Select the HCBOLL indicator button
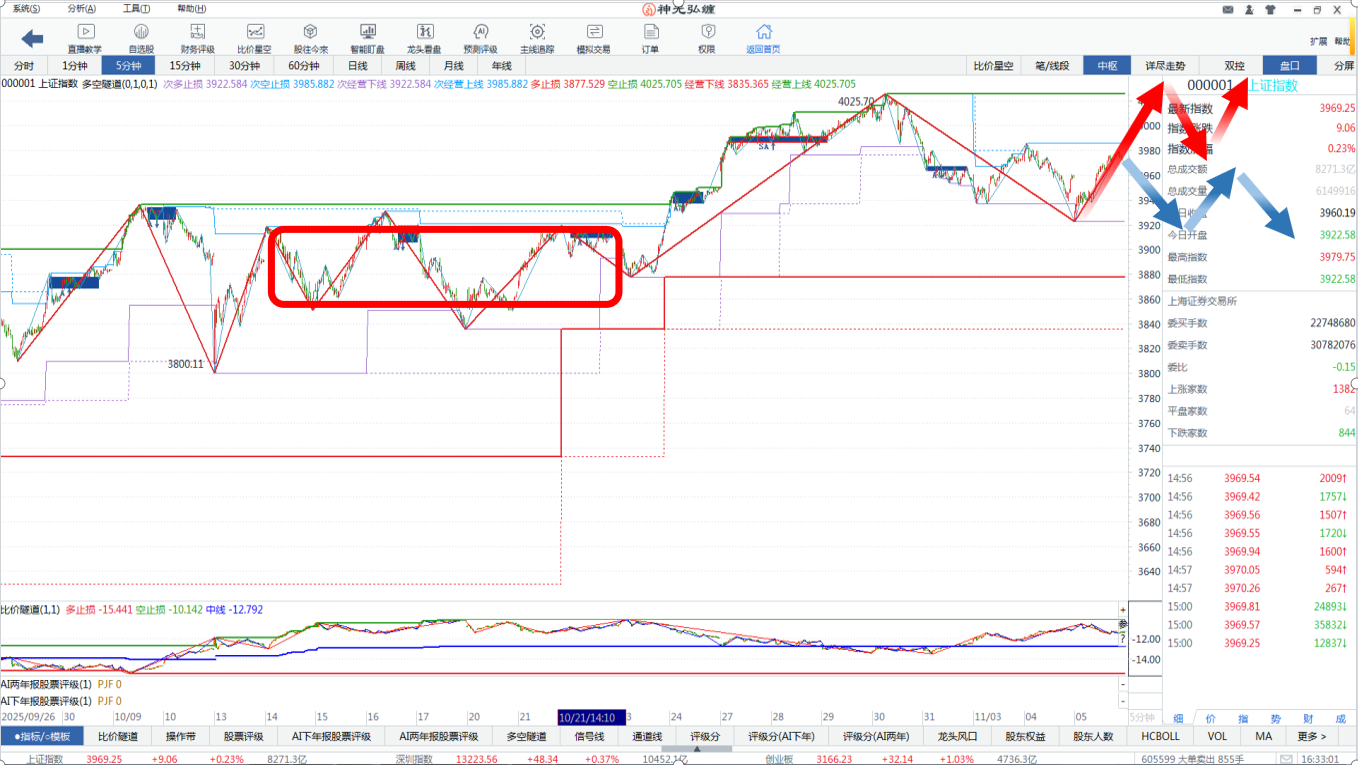This screenshot has width=1358, height=765. pos(1160,737)
